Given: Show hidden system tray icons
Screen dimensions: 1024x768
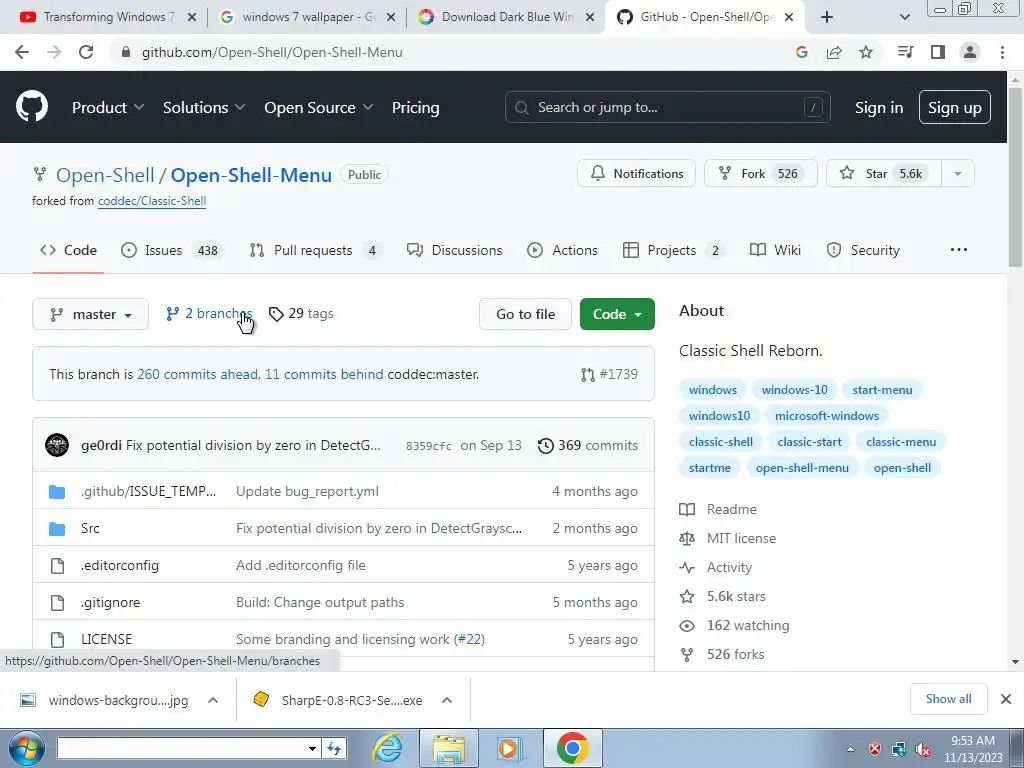Looking at the screenshot, I should pos(850,749).
